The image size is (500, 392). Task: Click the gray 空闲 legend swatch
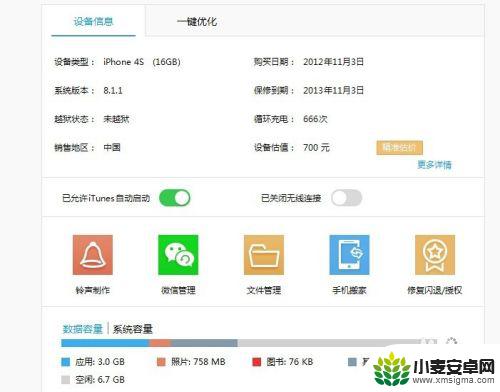pos(66,380)
